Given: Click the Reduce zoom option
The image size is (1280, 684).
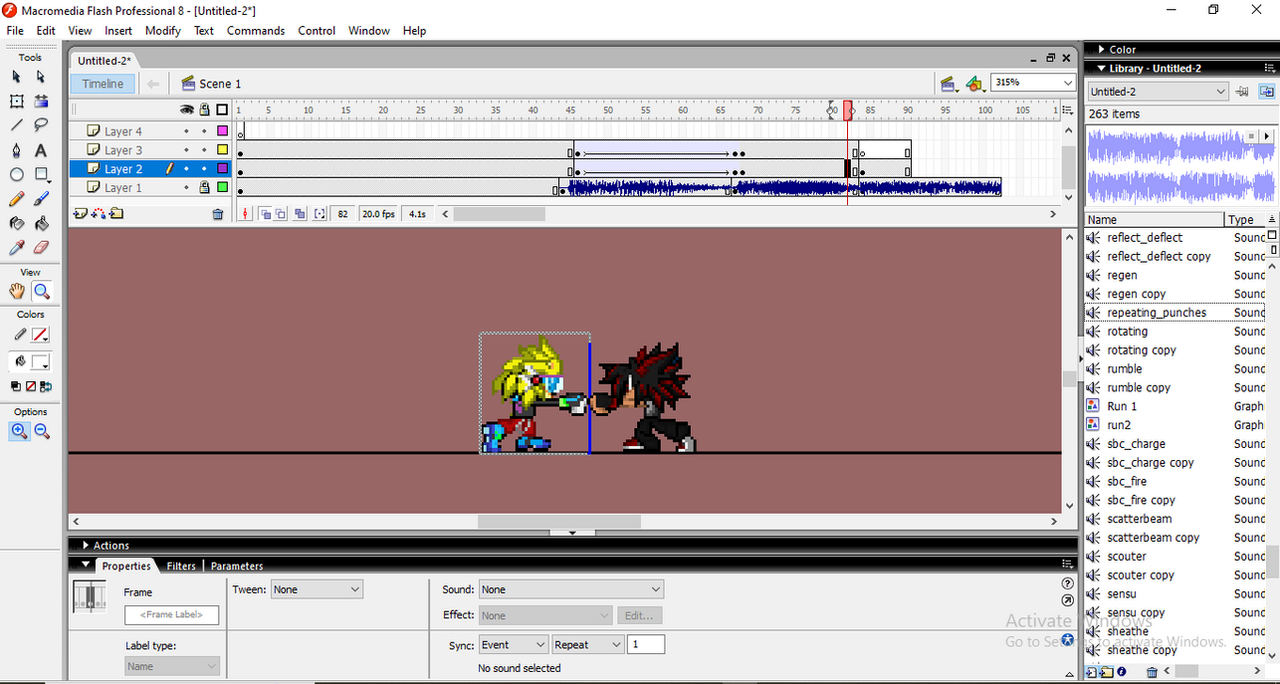Looking at the screenshot, I should click(42, 431).
